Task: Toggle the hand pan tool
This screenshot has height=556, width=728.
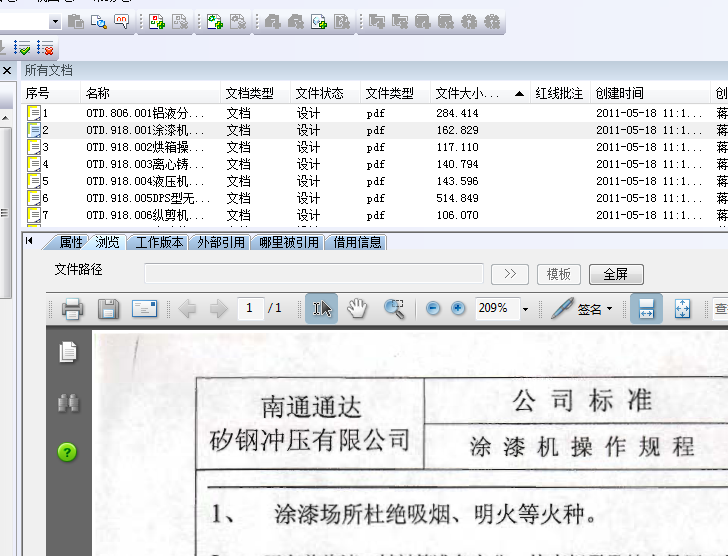Action: click(357, 309)
